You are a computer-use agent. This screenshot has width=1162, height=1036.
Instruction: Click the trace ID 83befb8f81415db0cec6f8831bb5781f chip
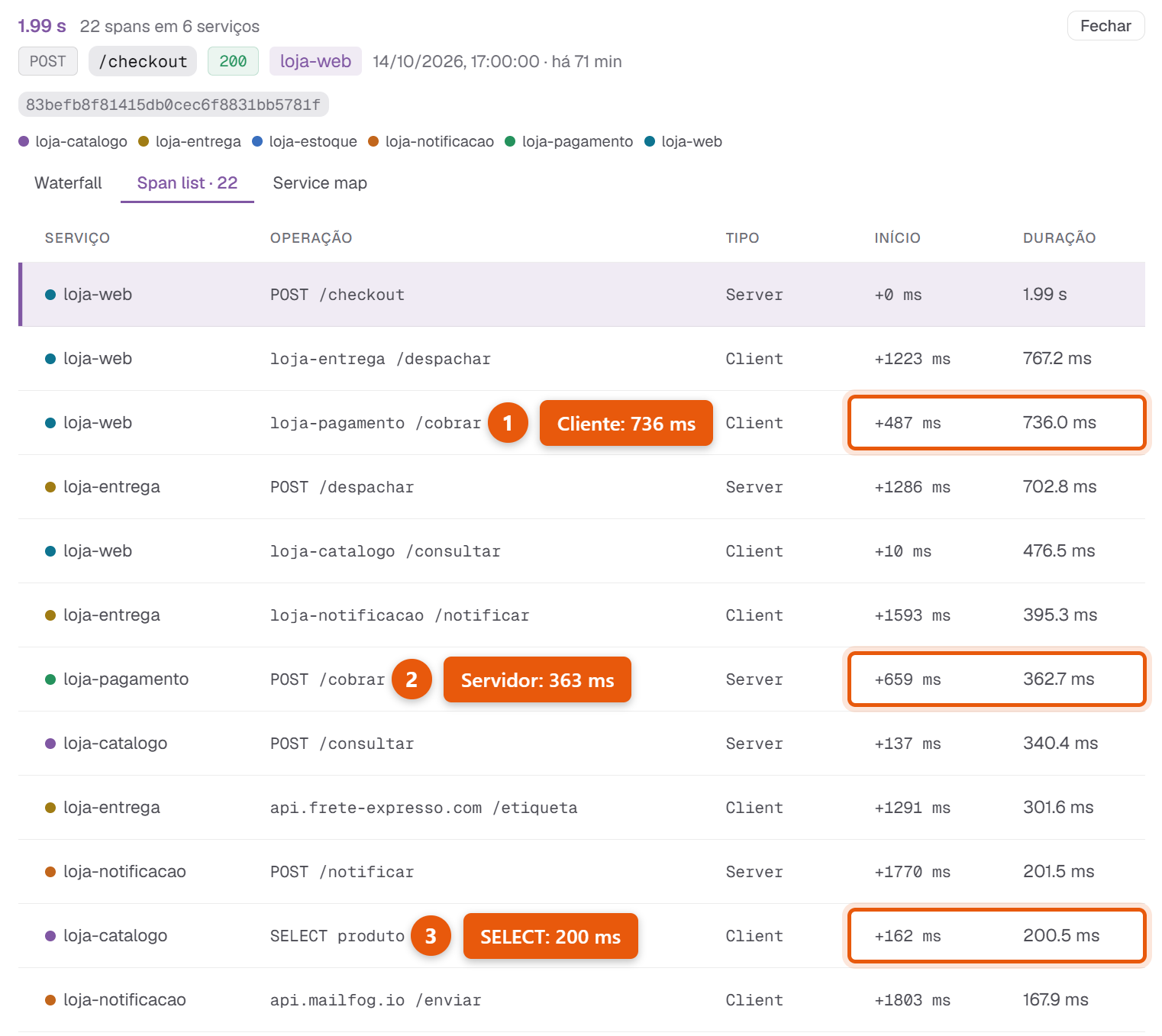(x=173, y=105)
